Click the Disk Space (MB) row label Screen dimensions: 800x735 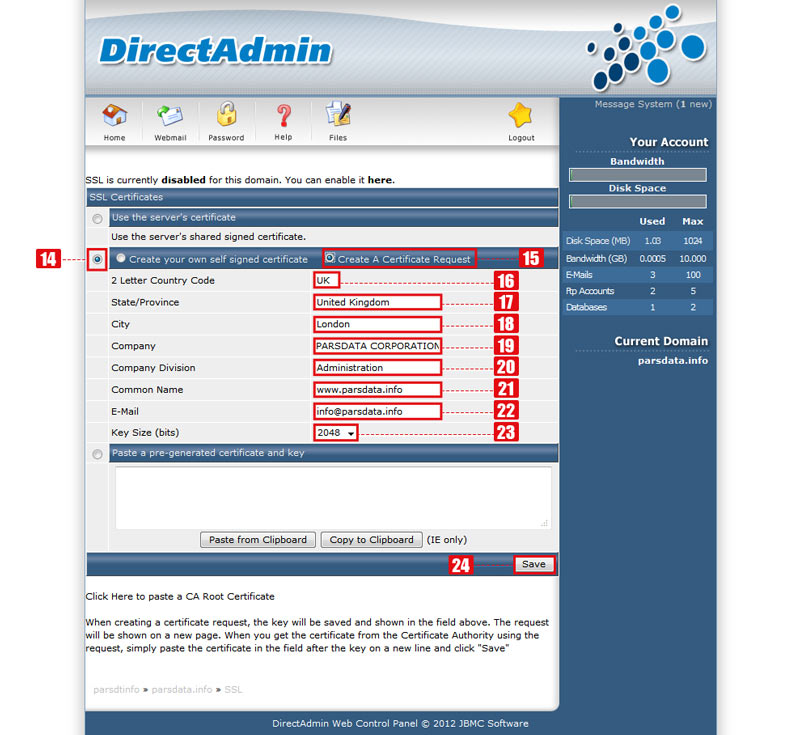point(598,241)
